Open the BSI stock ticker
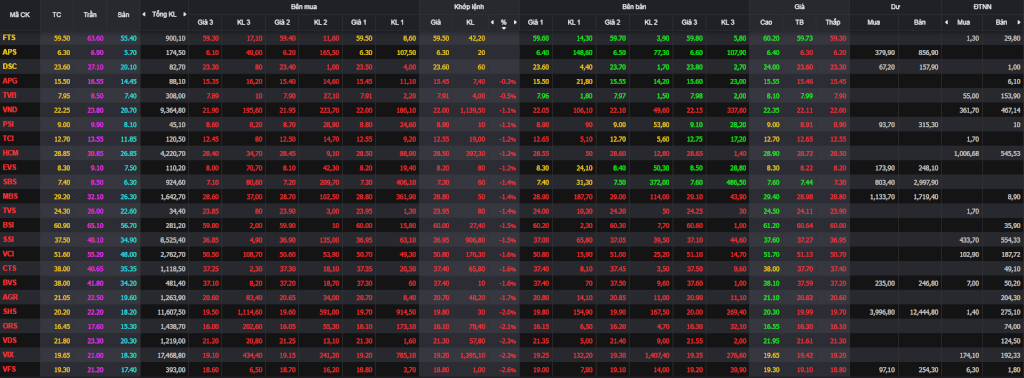1024x378 pixels. [x=8, y=224]
